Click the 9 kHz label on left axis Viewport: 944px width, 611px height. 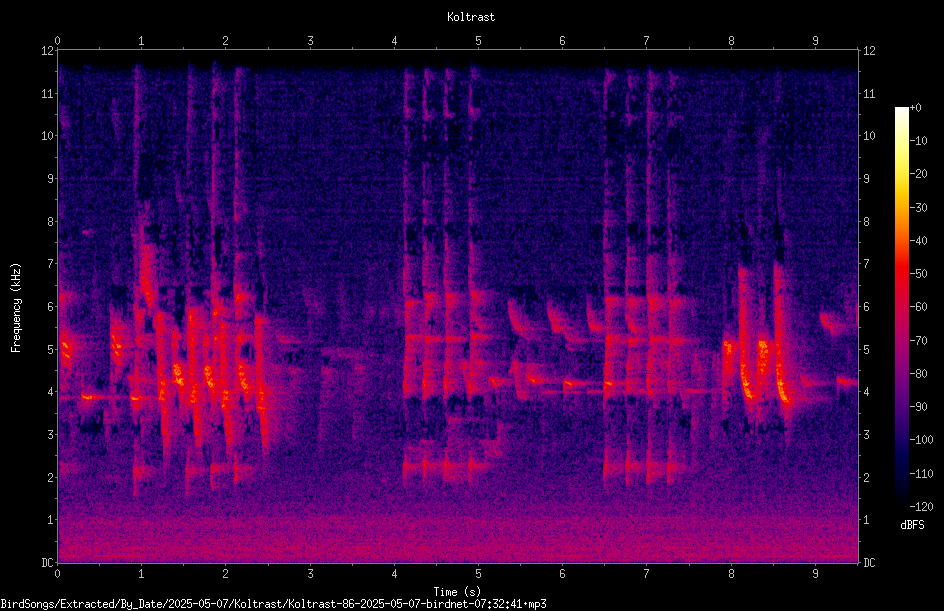[x=51, y=179]
